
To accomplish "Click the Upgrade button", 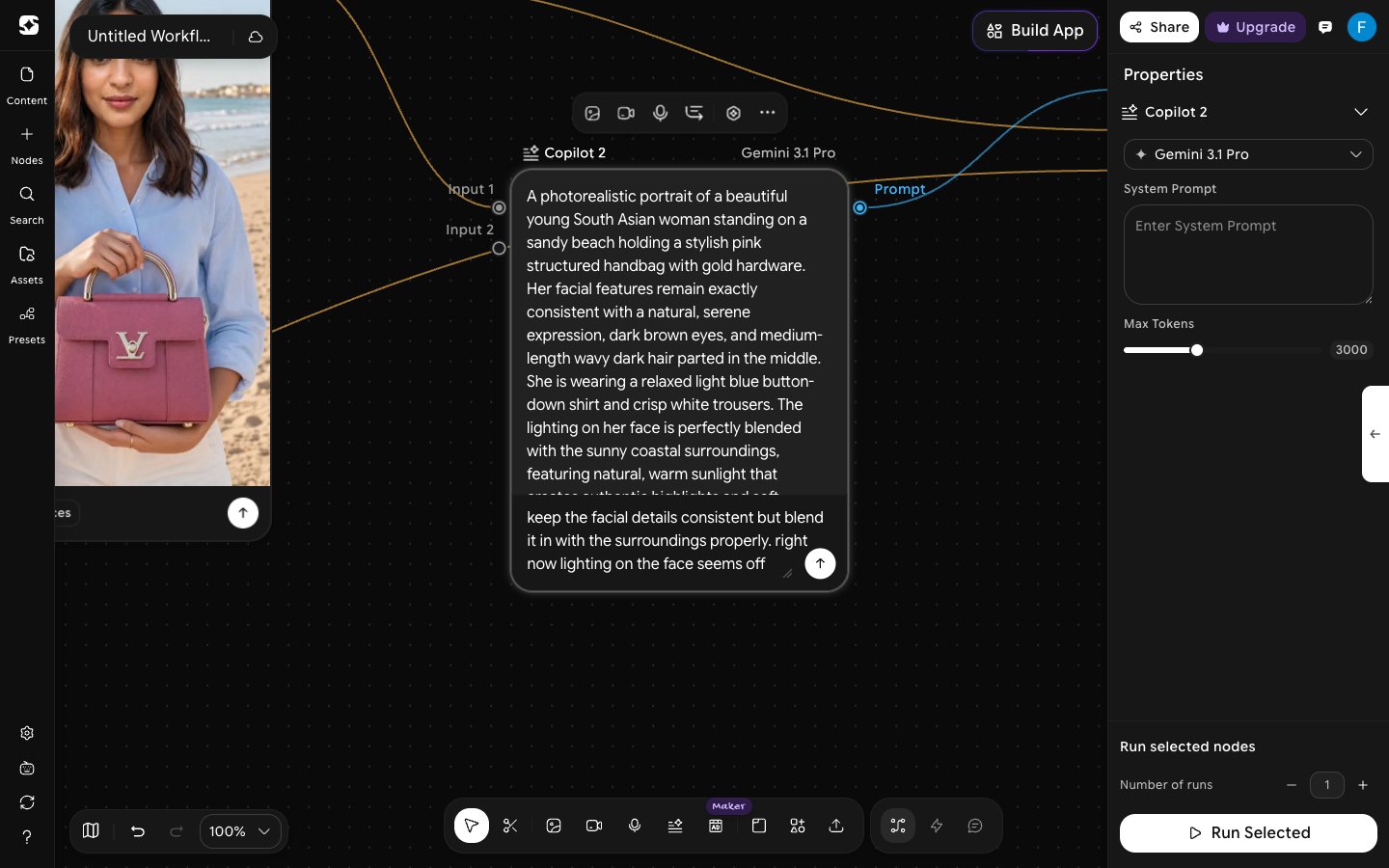I will click(x=1255, y=27).
